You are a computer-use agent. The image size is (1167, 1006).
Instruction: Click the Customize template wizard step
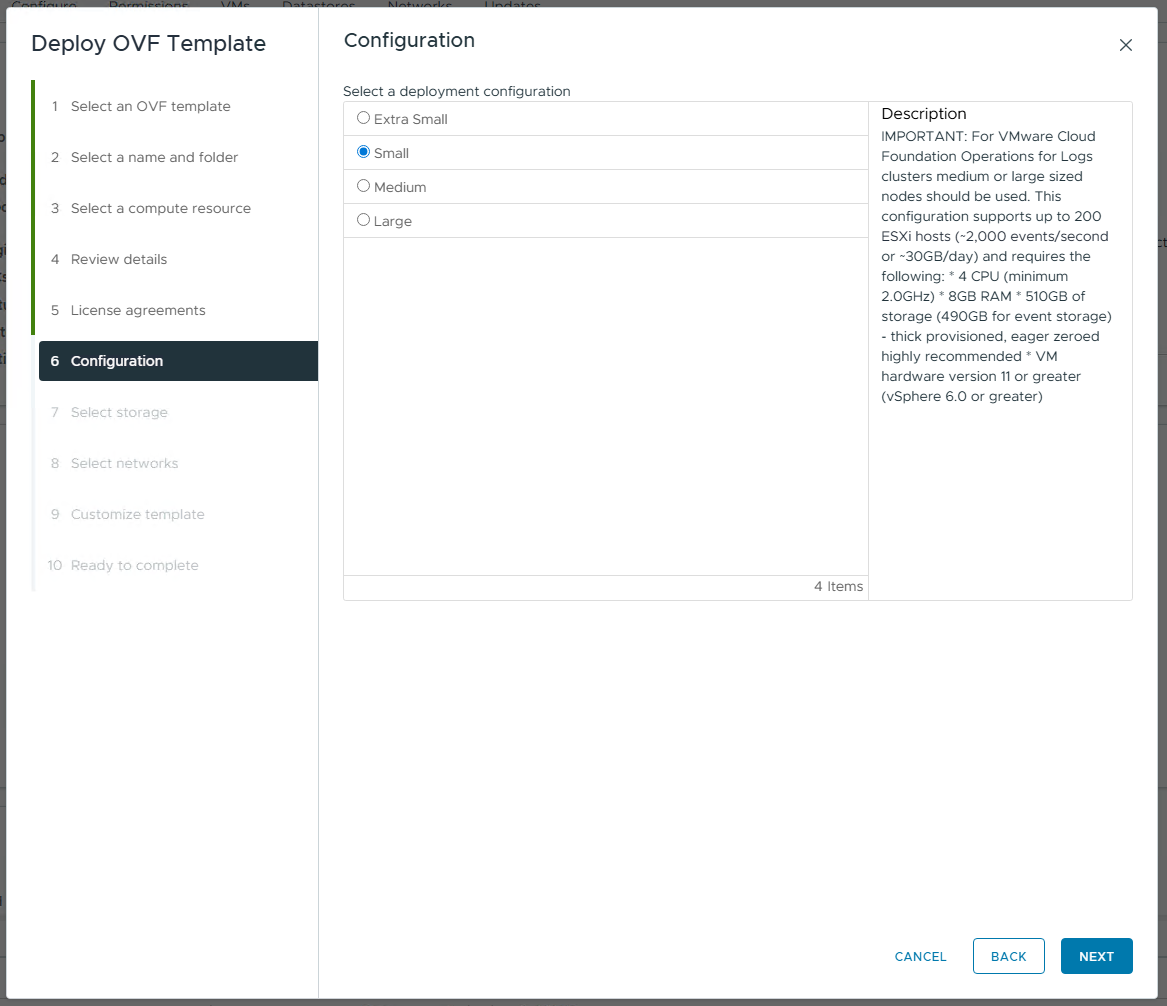point(137,514)
